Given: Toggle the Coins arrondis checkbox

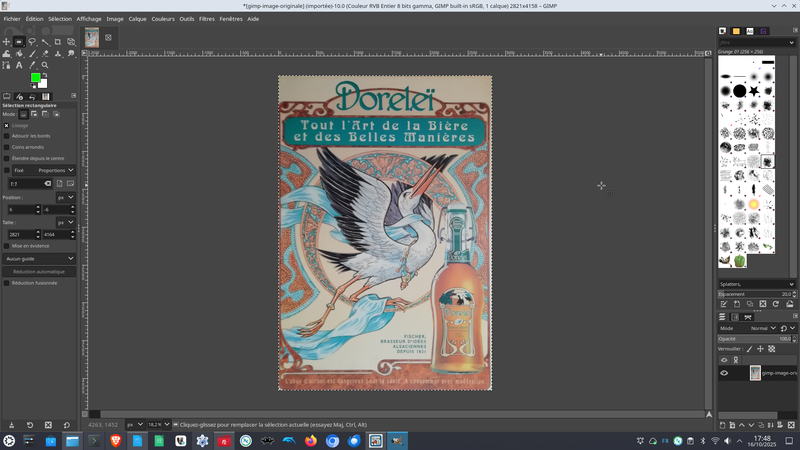Looking at the screenshot, I should tap(6, 147).
